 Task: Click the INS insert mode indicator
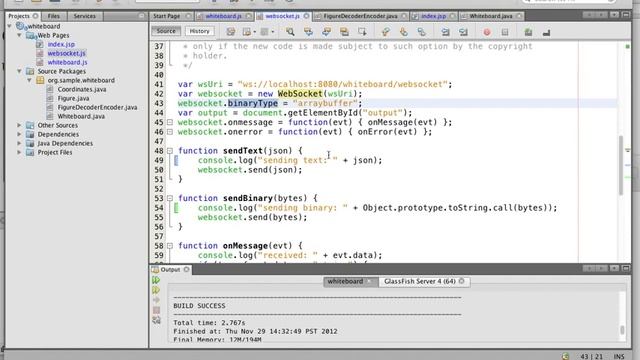click(x=619, y=356)
